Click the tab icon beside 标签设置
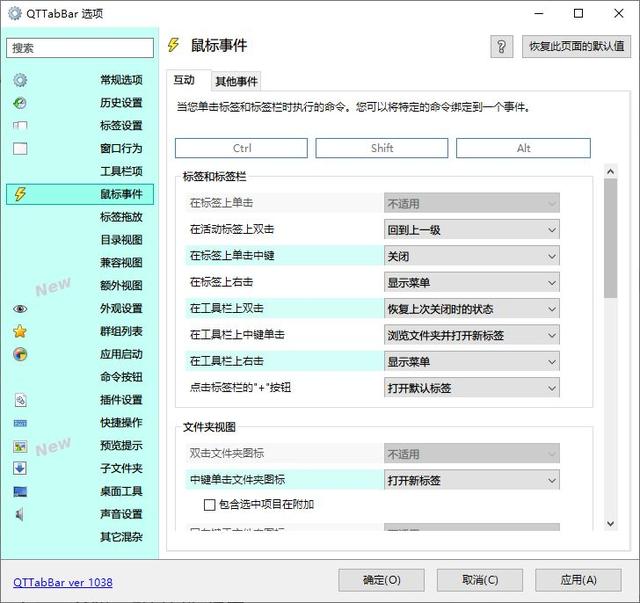 click(20, 125)
